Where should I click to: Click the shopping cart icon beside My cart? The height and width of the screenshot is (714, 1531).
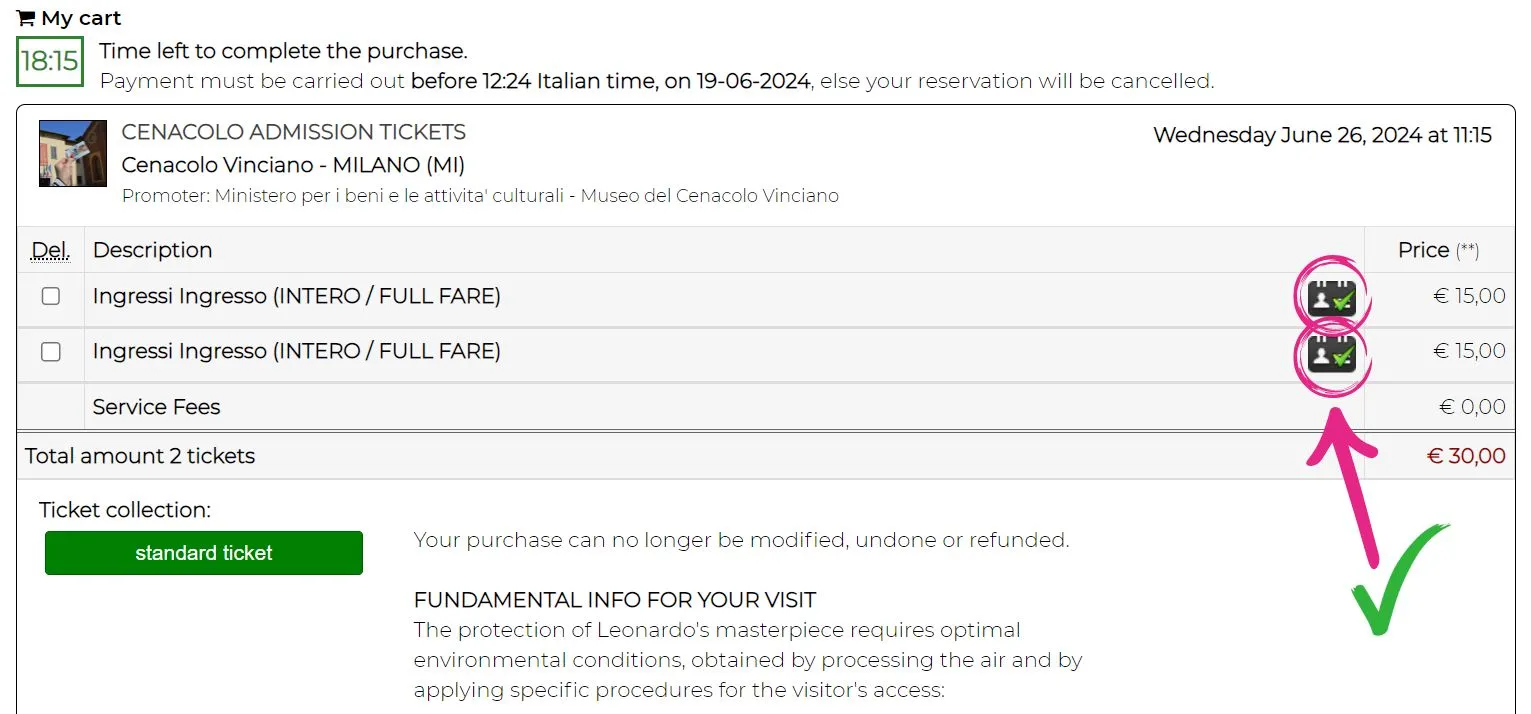[x=26, y=18]
